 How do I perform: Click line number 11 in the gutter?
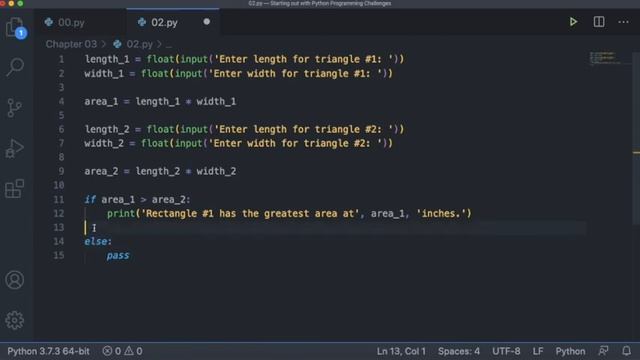tap(59, 200)
